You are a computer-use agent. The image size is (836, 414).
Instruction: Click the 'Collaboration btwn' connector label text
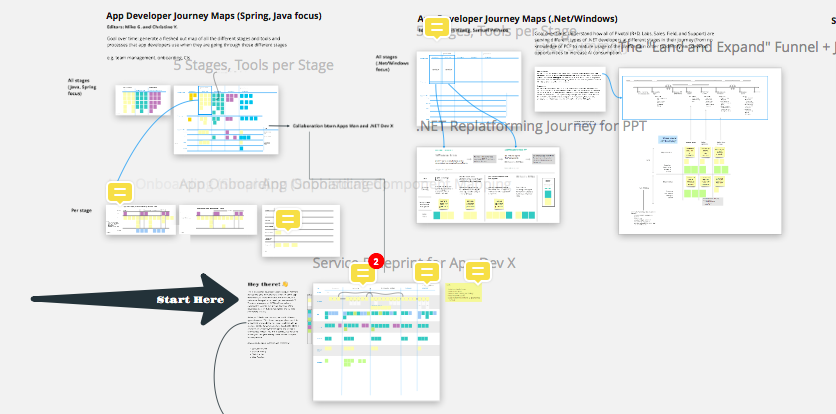[x=343, y=126]
